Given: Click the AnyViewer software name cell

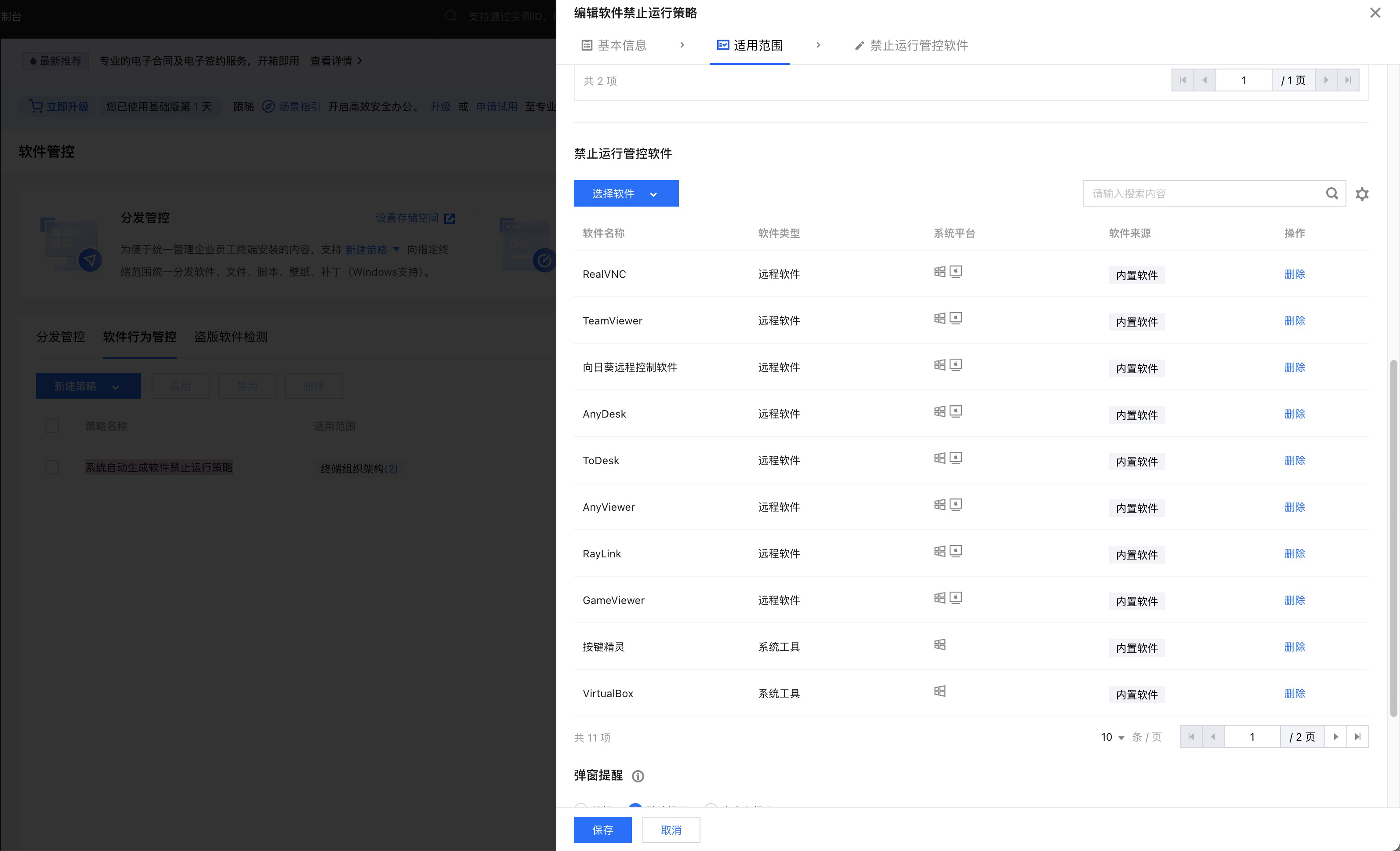Looking at the screenshot, I should point(609,507).
